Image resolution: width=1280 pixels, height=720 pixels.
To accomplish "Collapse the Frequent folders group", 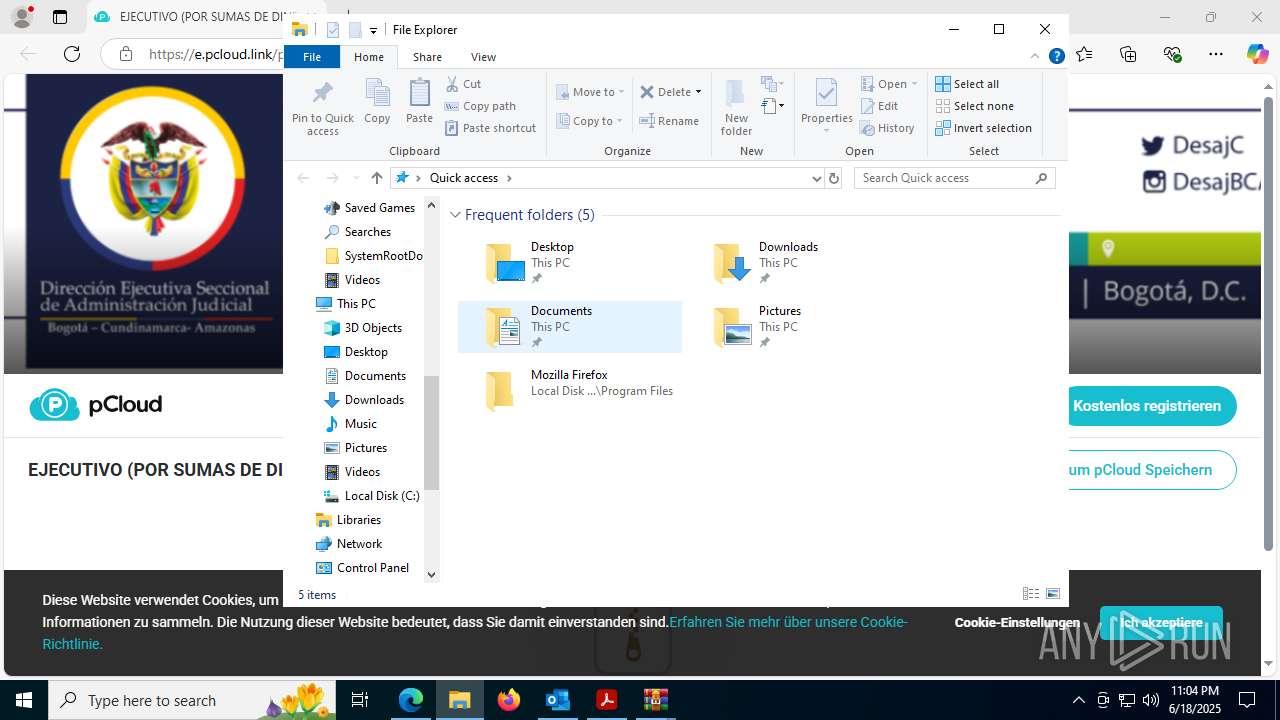I will point(455,215).
